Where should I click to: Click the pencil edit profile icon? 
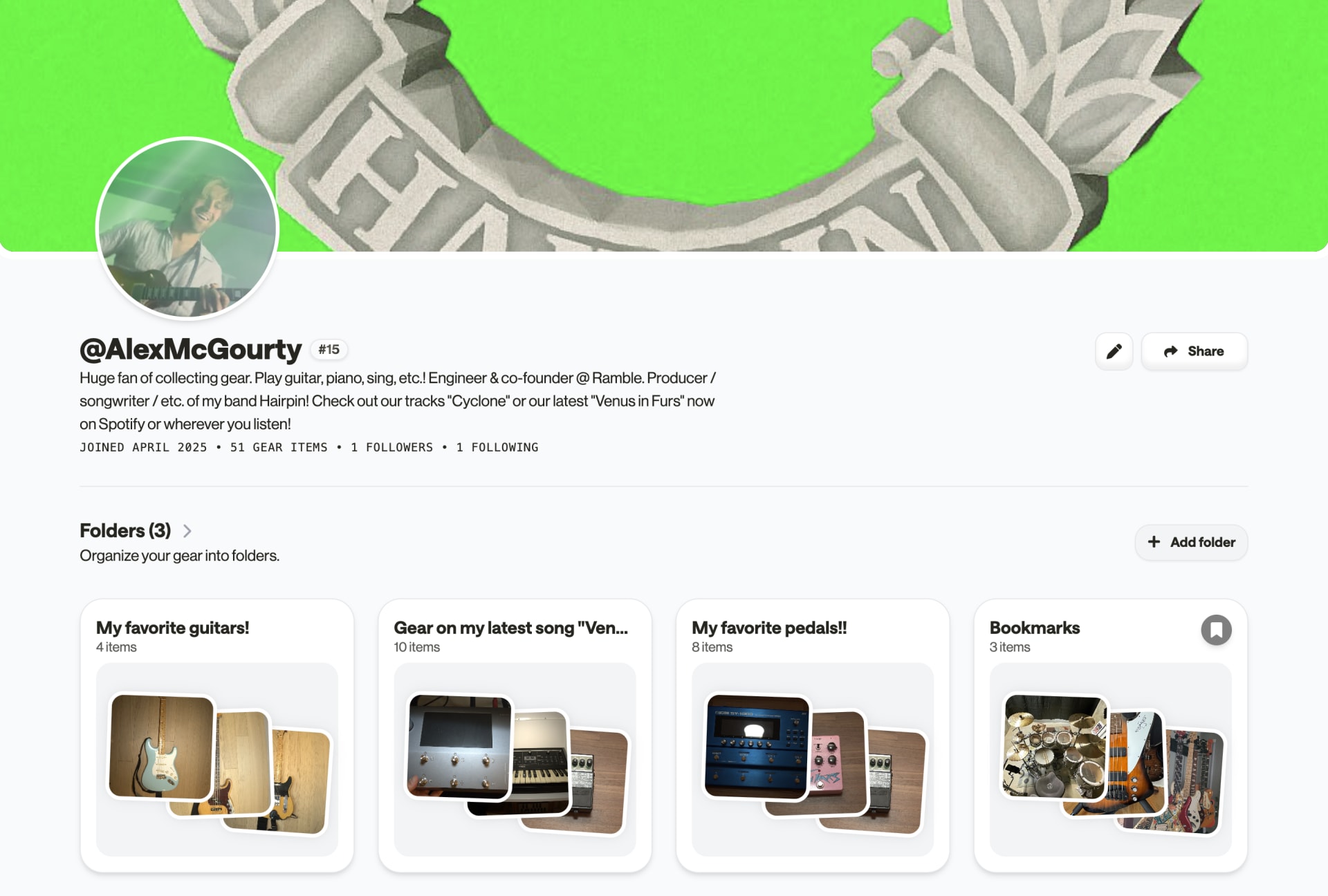pyautogui.click(x=1114, y=351)
